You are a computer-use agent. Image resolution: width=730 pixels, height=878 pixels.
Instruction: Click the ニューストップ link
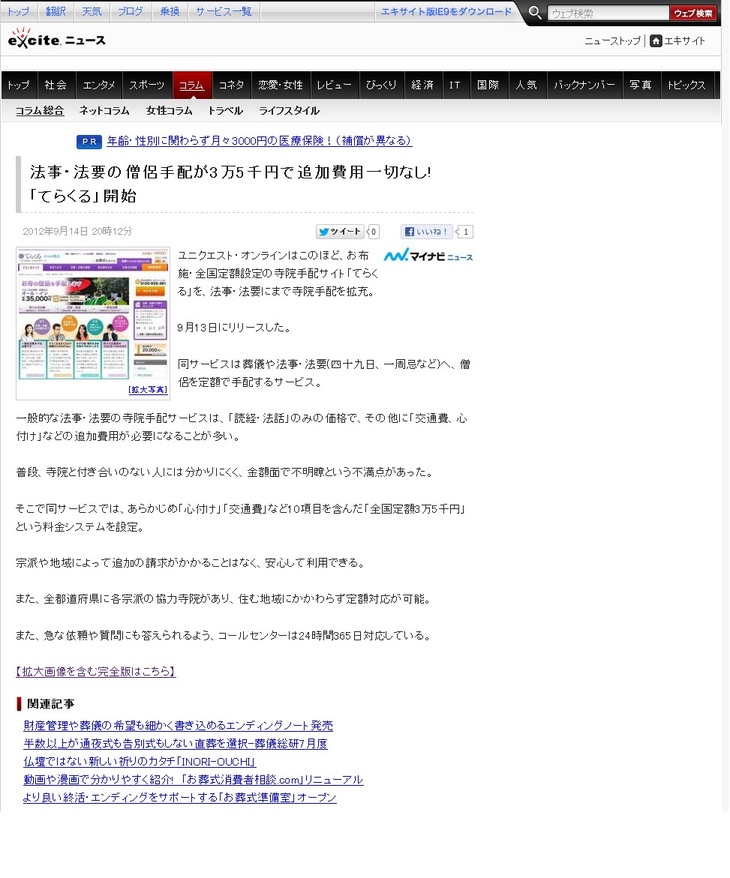coord(612,41)
